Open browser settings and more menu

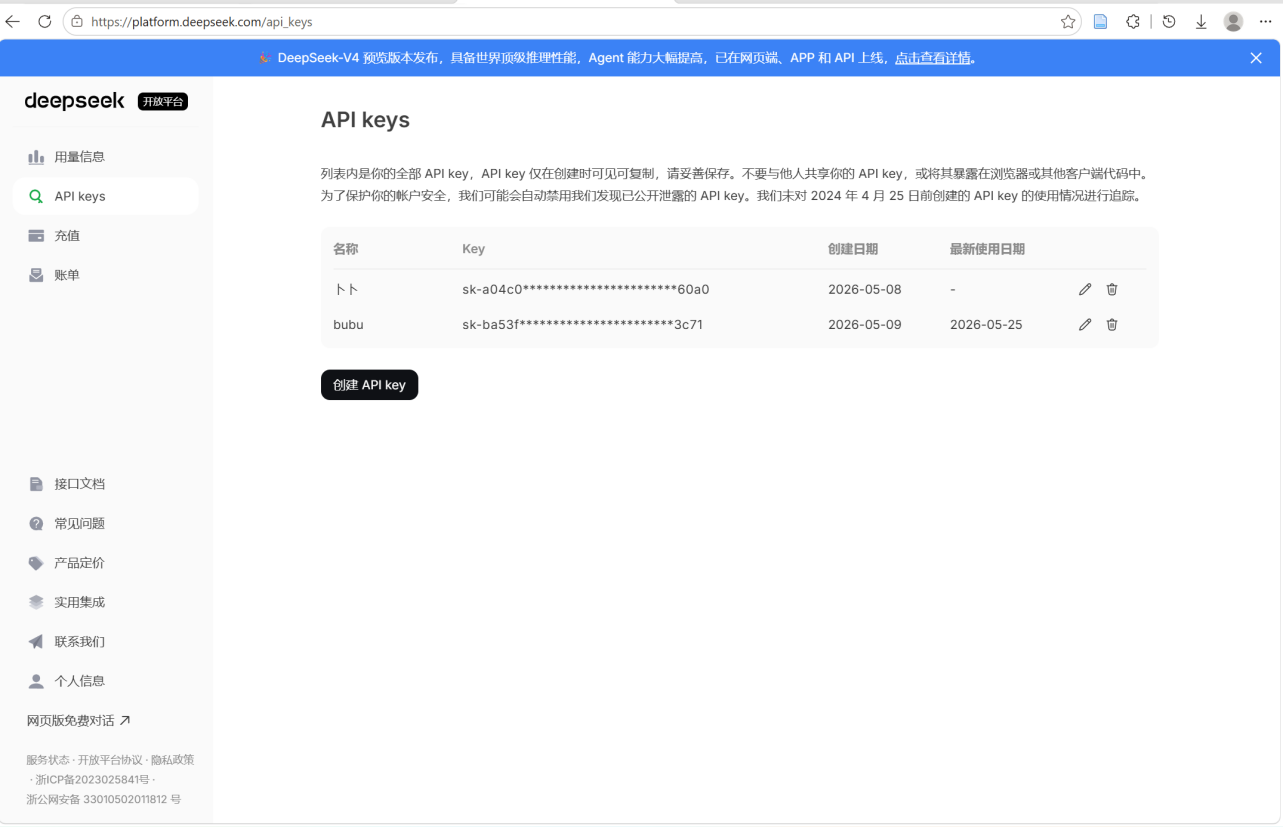1266,21
